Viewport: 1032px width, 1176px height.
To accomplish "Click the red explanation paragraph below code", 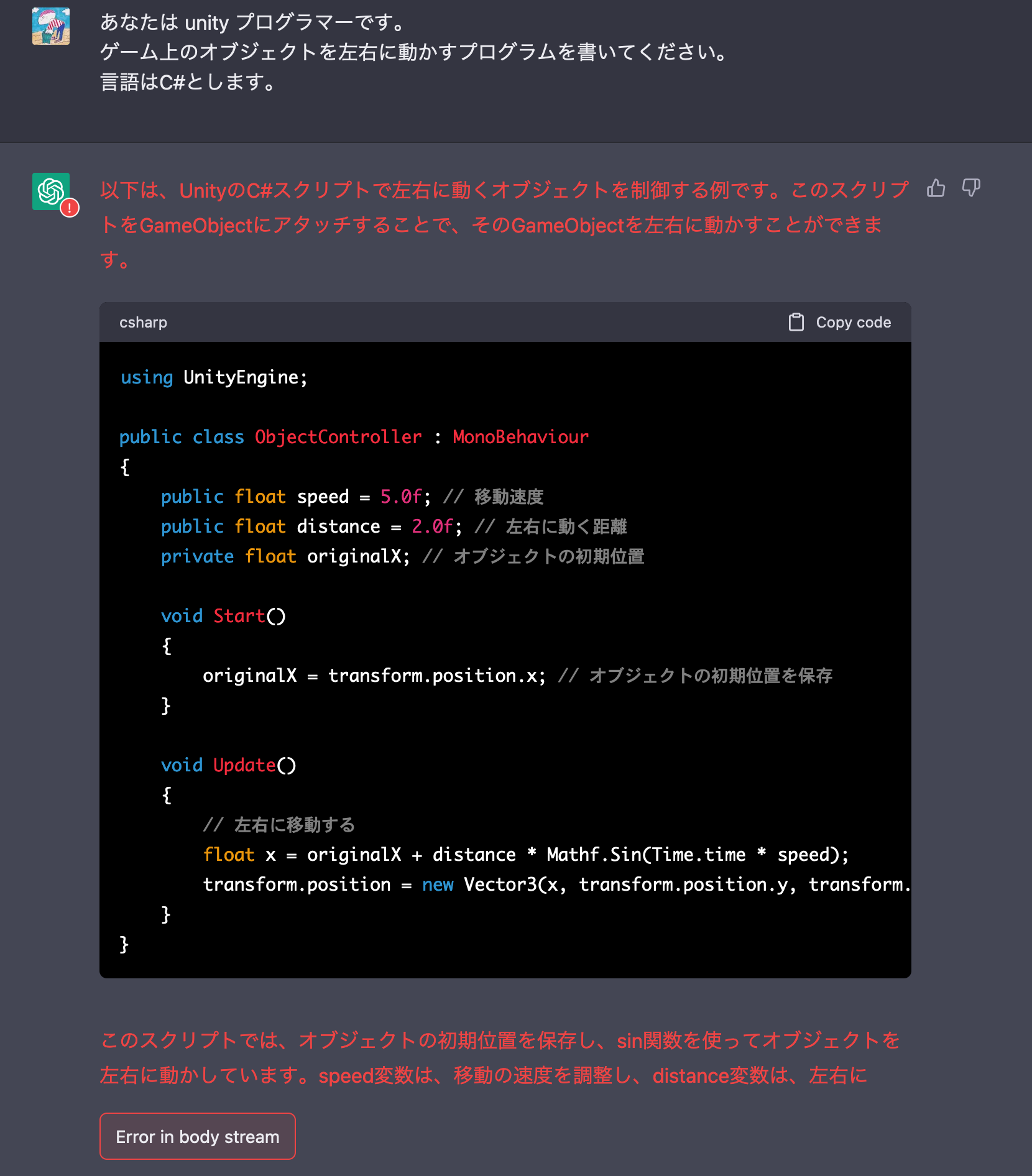I will [499, 1057].
